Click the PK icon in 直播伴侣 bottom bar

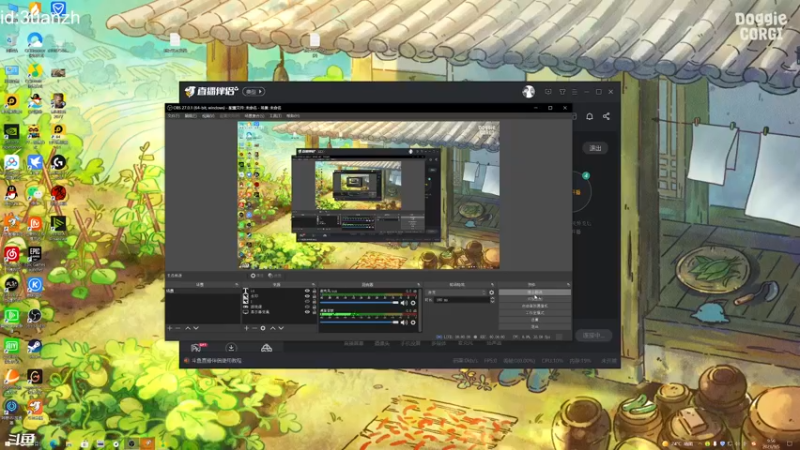pyautogui.click(x=198, y=347)
